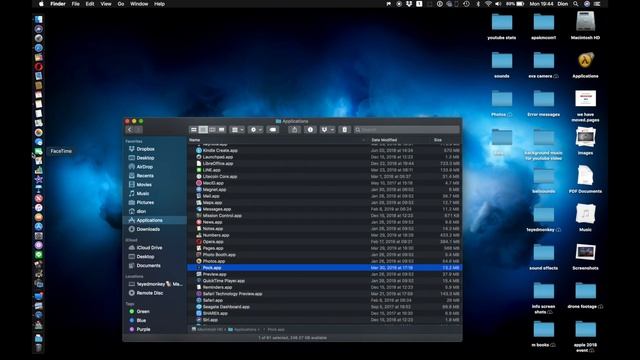Image resolution: width=640 pixels, height=360 pixels.
Task: Filter by the Purple tag
Action: pos(143,329)
